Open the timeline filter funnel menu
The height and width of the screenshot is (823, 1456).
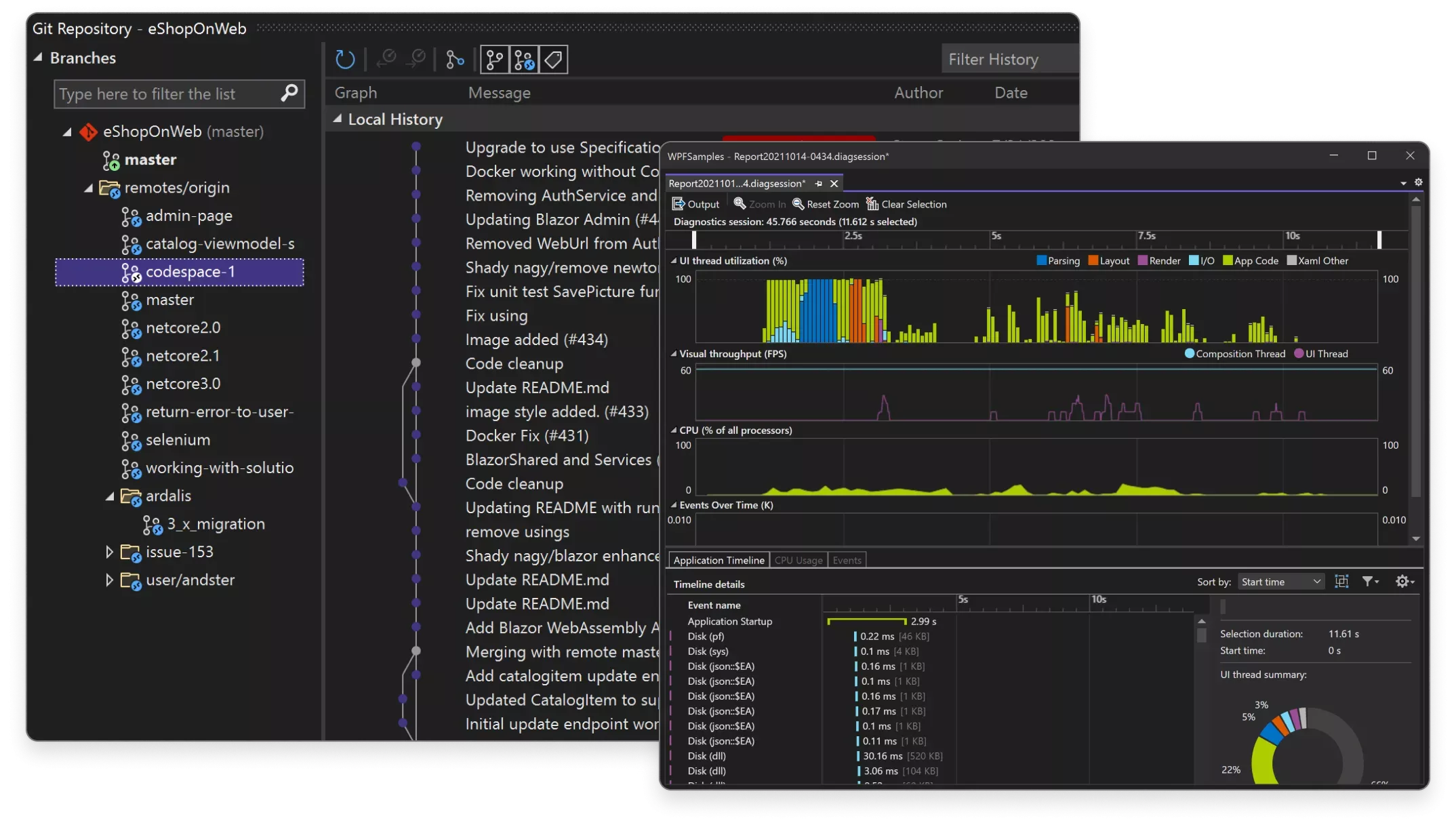coord(1371,582)
